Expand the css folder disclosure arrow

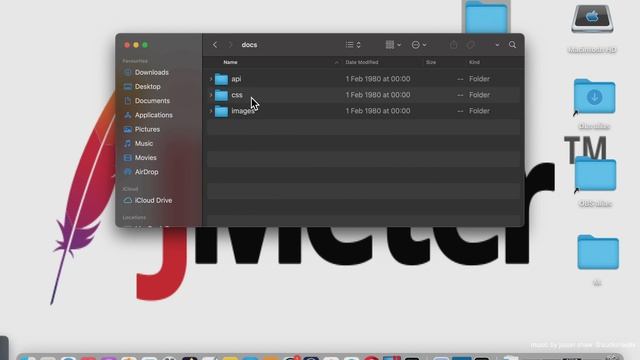tap(211, 95)
